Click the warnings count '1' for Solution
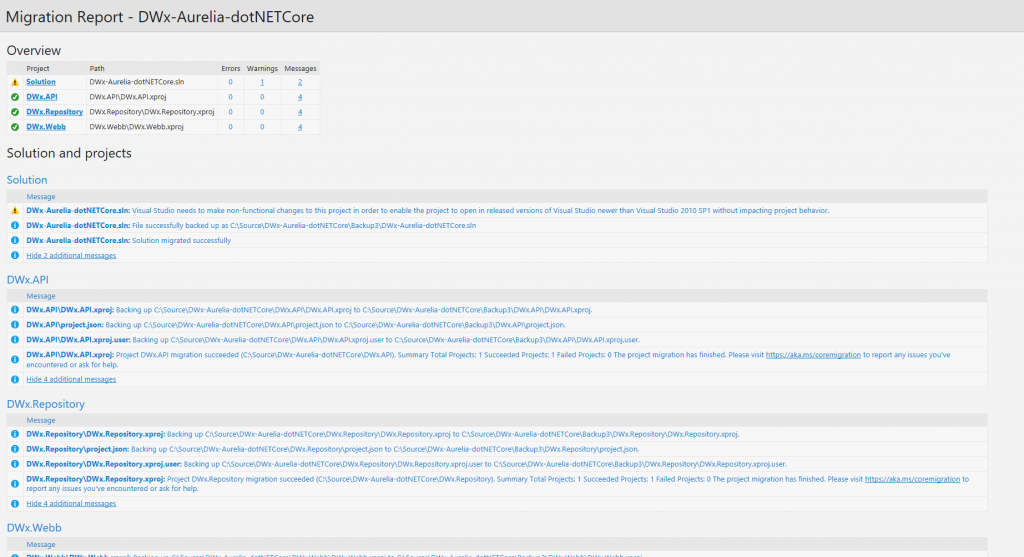Viewport: 1024px width, 557px height. 262,82
